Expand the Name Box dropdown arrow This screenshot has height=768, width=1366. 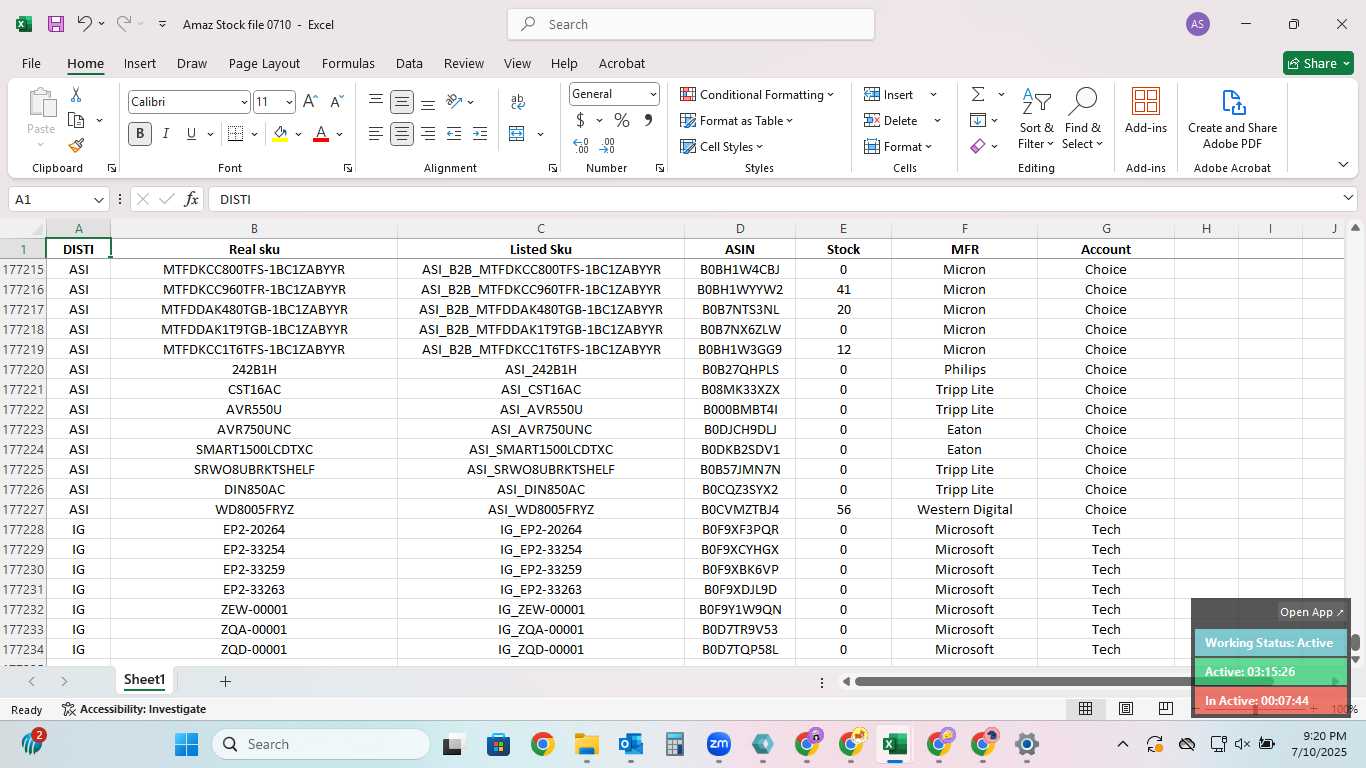tap(98, 200)
